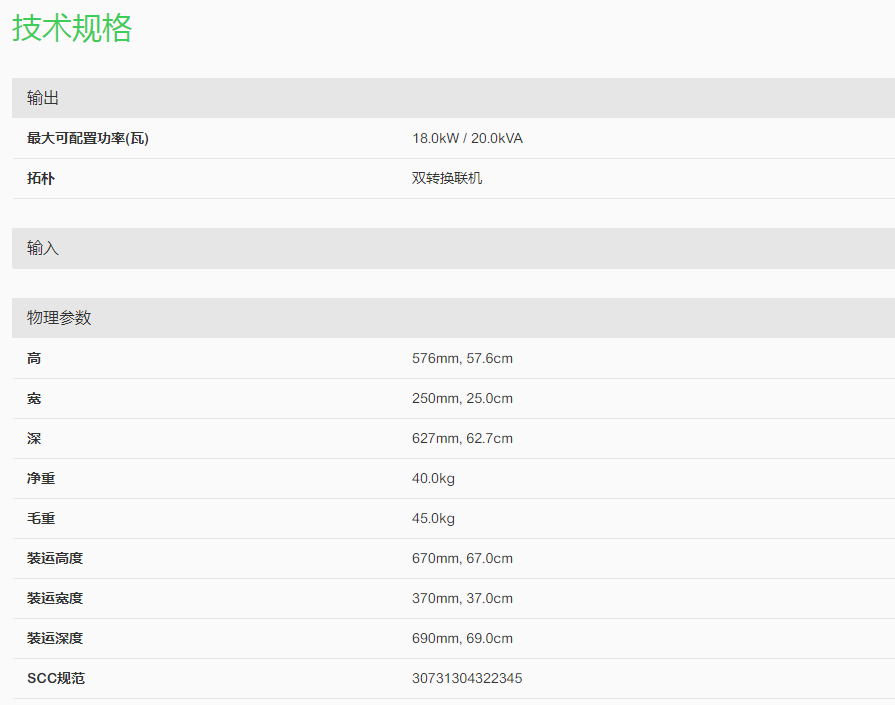Click the 技术规格 page heading
Viewport: 895px width, 705px height.
click(72, 28)
